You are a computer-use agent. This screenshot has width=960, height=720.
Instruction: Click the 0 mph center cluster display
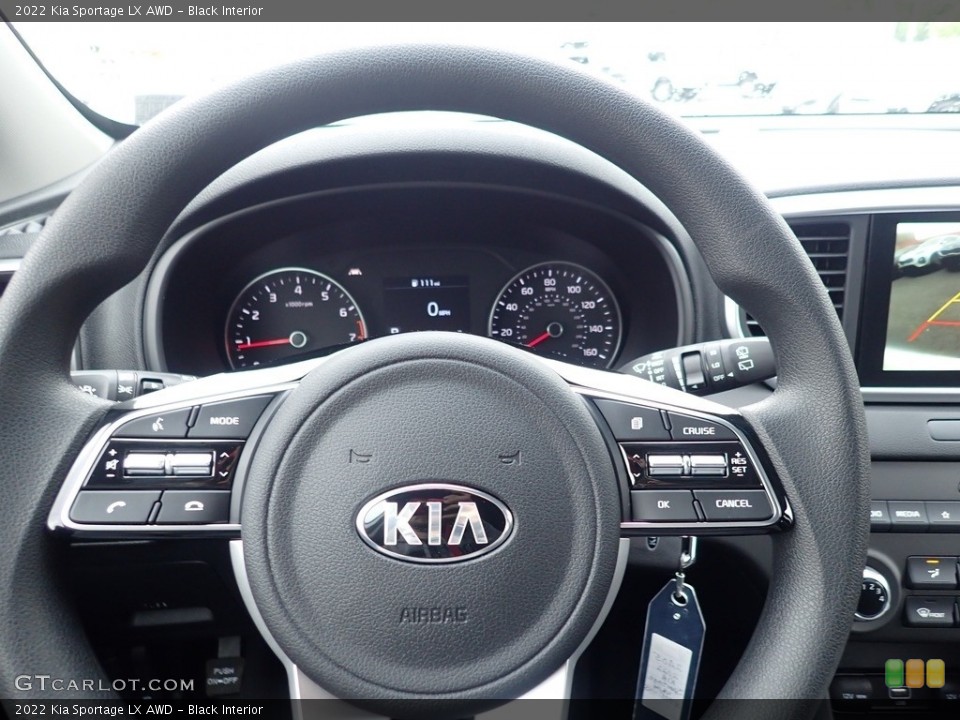click(438, 309)
